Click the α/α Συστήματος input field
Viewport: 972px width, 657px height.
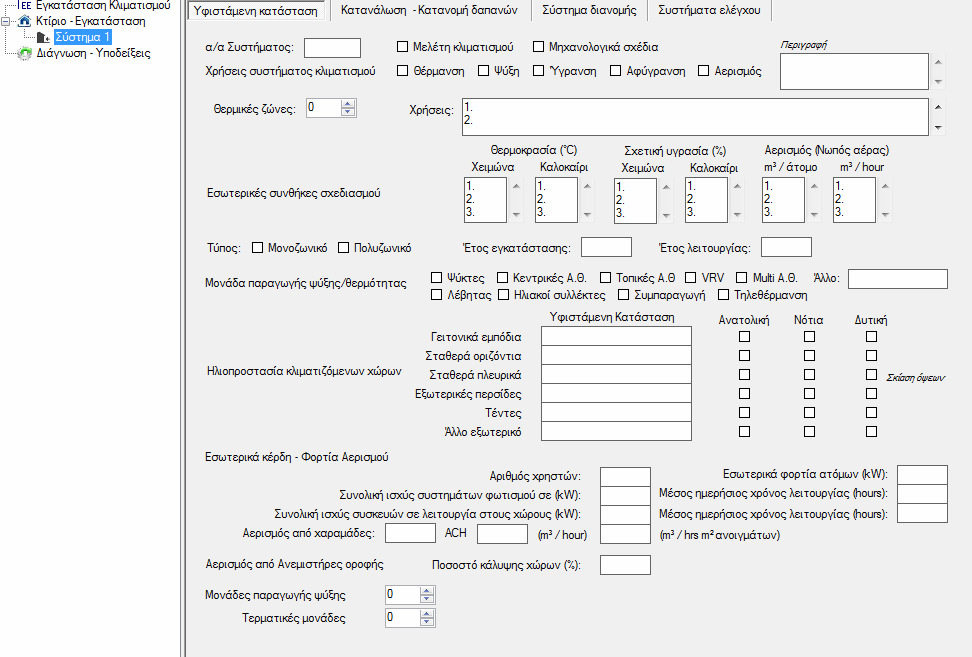click(x=332, y=48)
